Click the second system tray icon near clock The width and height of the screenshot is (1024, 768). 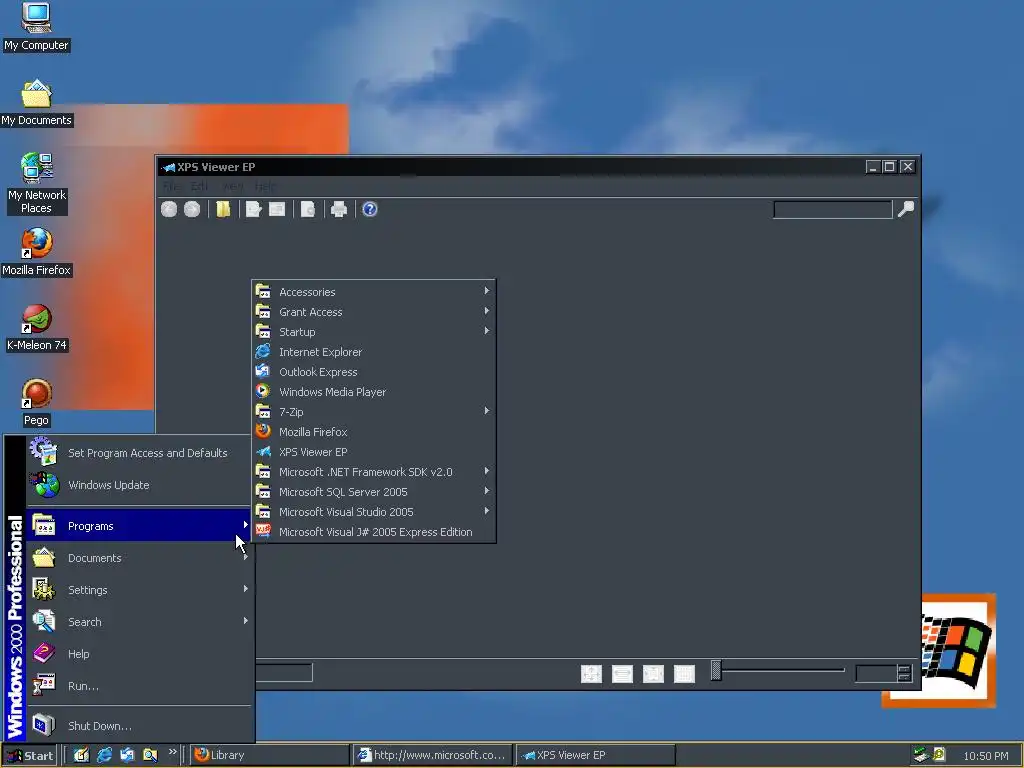point(939,755)
